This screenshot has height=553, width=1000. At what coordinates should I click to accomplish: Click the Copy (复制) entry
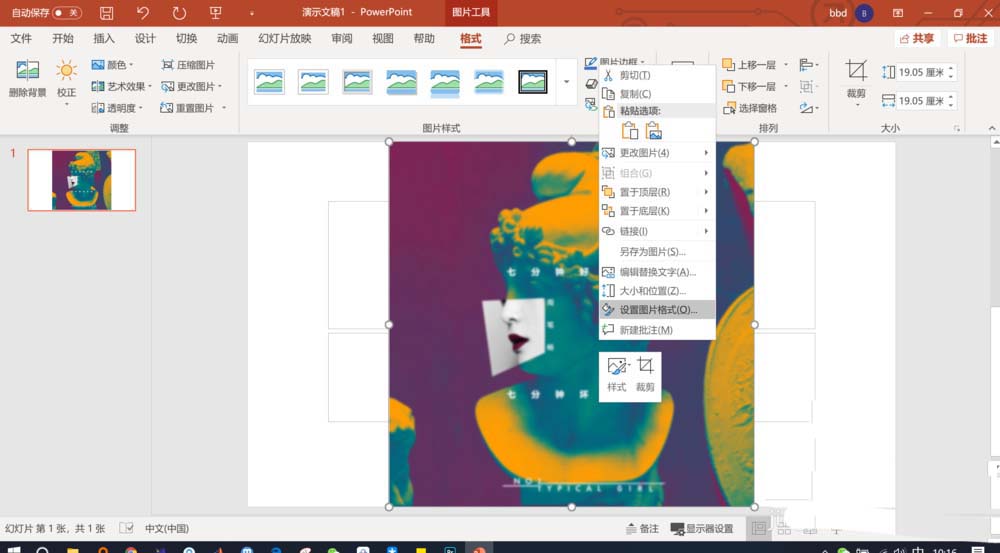click(657, 94)
